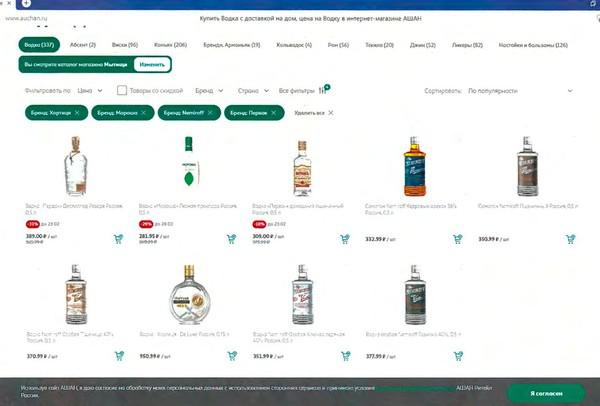Add the 281.95 ₽ Морoша vodka to cart
This screenshot has width=600, height=406.
[232, 239]
